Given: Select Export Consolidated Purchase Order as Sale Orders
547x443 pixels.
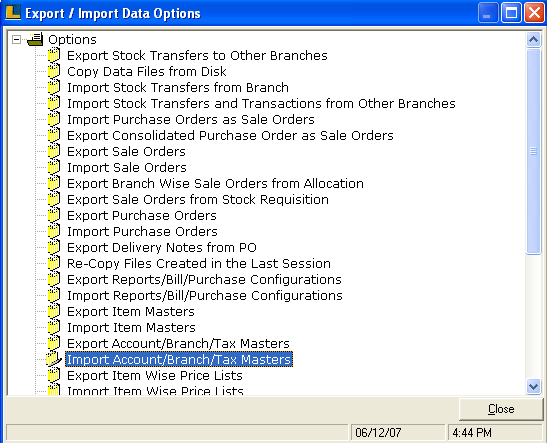Looking at the screenshot, I should tap(230, 135).
